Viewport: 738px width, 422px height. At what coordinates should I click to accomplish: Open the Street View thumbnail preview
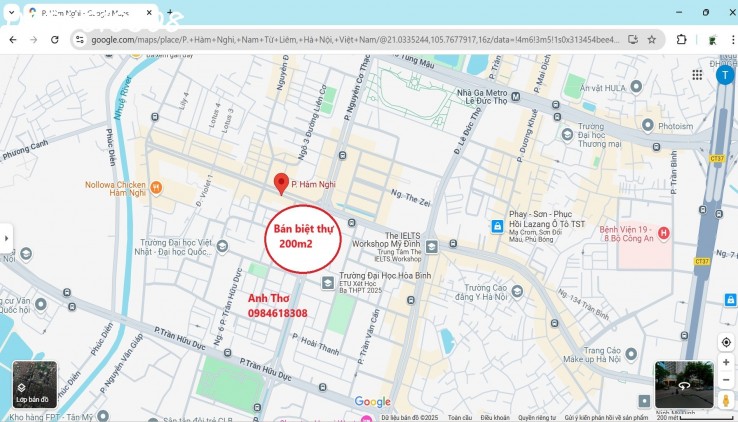[x=684, y=385]
